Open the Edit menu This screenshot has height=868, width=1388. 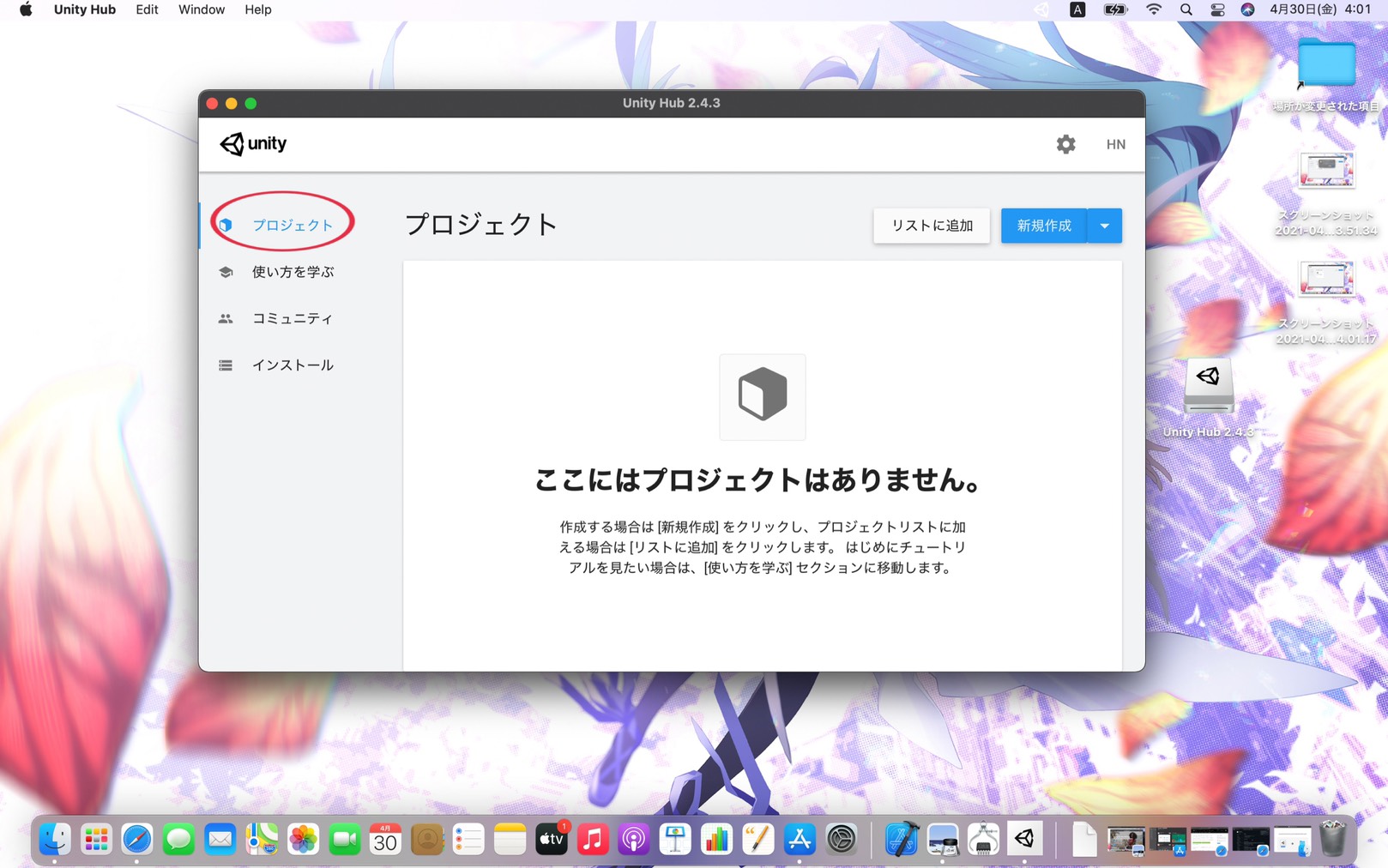147,9
